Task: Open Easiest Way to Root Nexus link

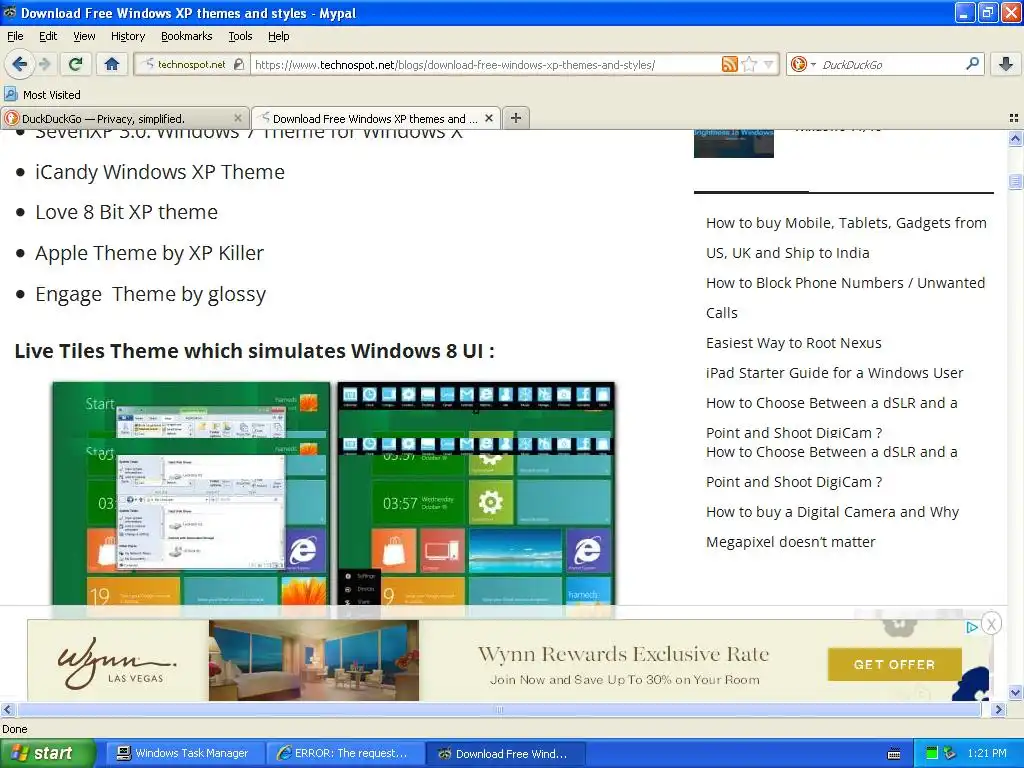Action: point(793,343)
